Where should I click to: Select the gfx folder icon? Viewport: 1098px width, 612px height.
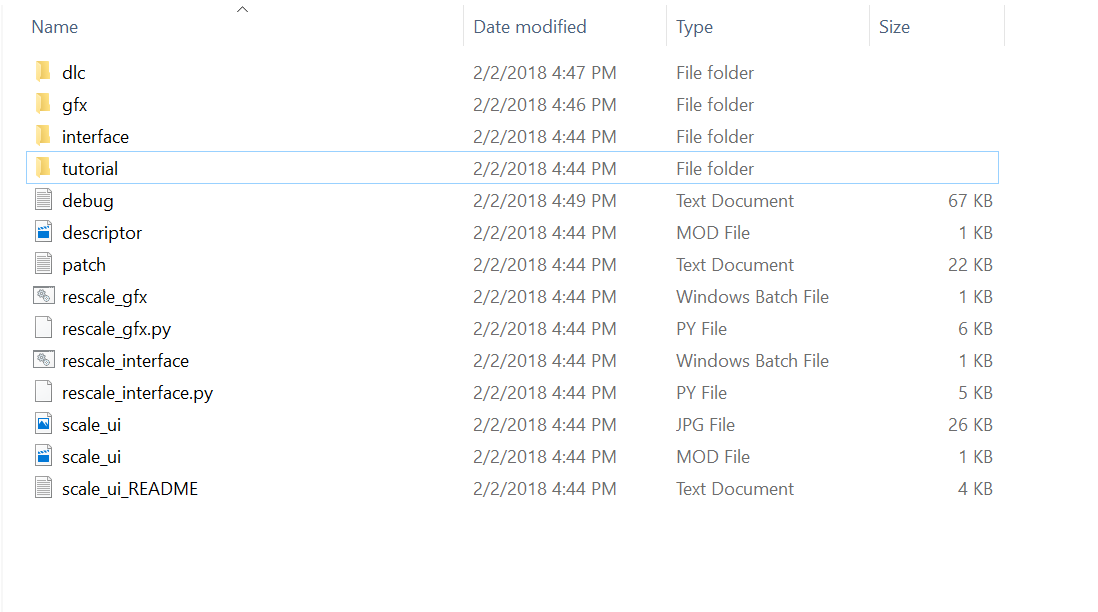click(x=43, y=105)
